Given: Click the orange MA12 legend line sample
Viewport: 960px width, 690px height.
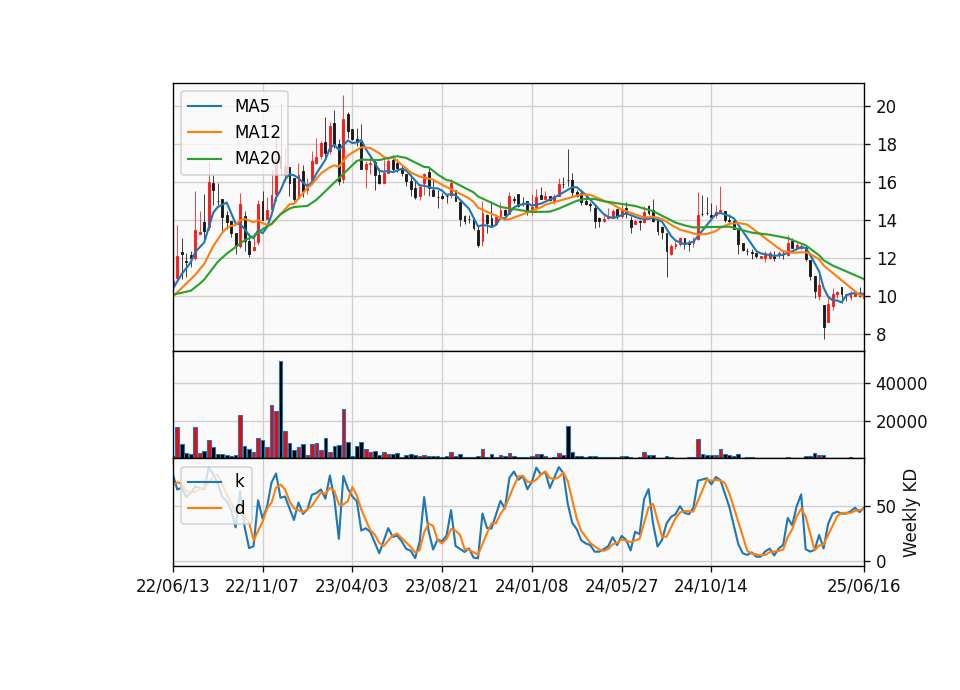Looking at the screenshot, I should click(x=204, y=132).
